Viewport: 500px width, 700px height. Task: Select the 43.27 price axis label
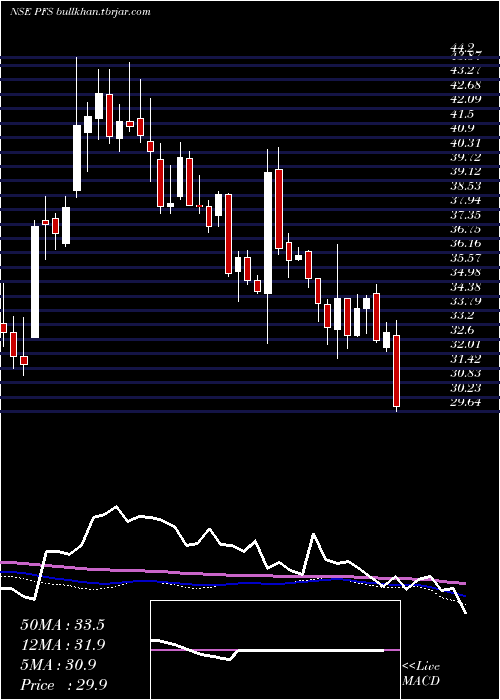[x=465, y=70]
